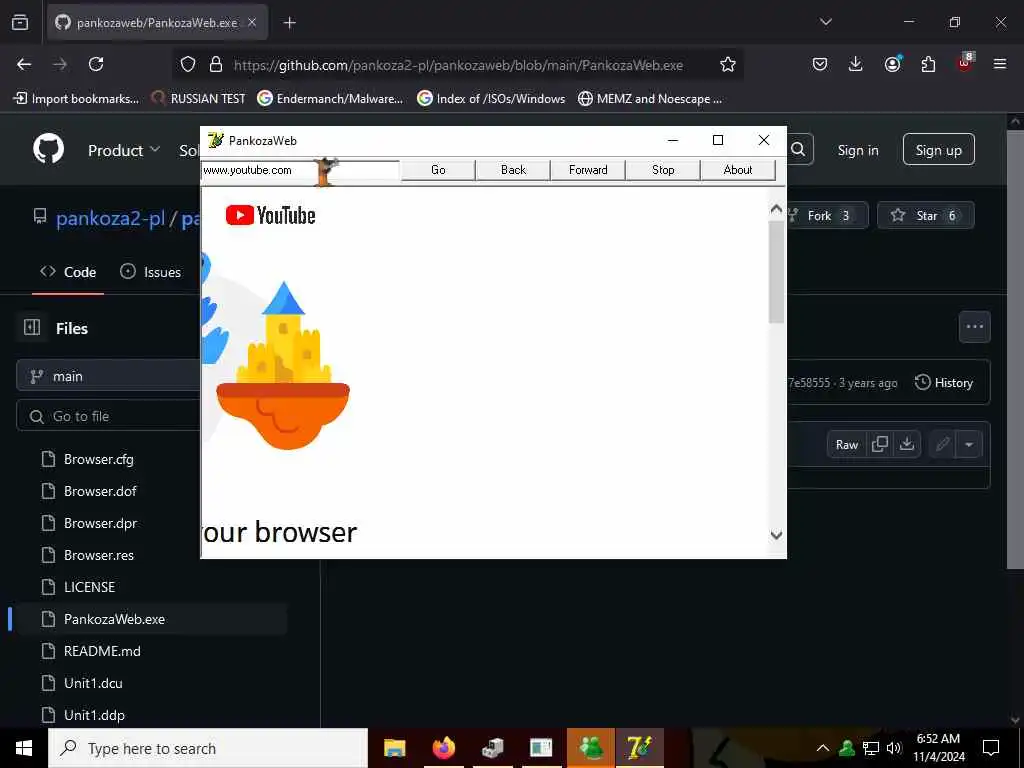Viewport: 1024px width, 768px height.
Task: Switch to the Code tab
Action: [x=68, y=272]
